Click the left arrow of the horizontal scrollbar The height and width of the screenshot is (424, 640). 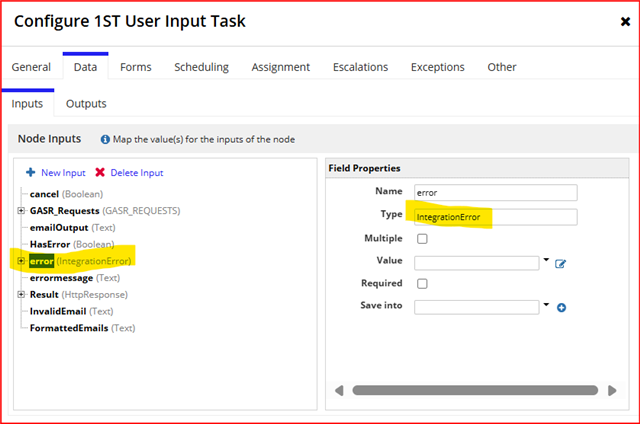pyautogui.click(x=339, y=391)
